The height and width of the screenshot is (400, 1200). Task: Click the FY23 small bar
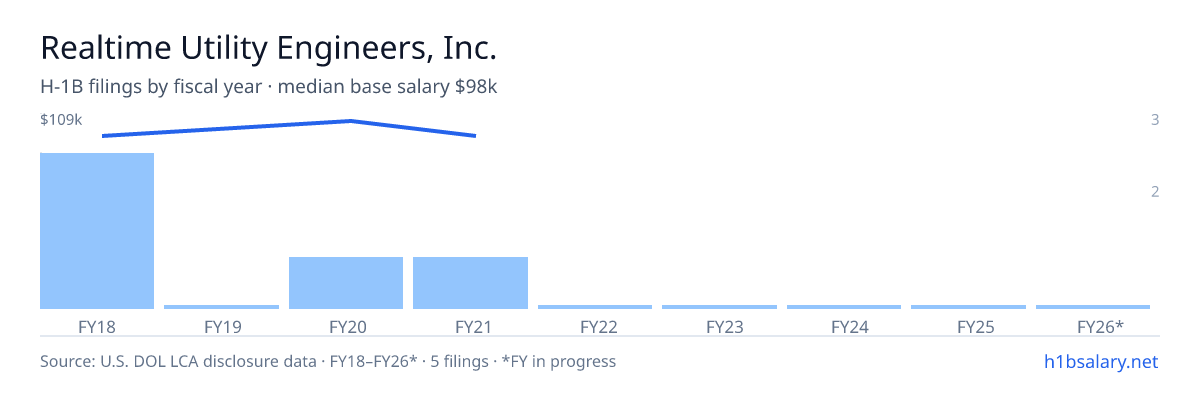[x=719, y=307]
